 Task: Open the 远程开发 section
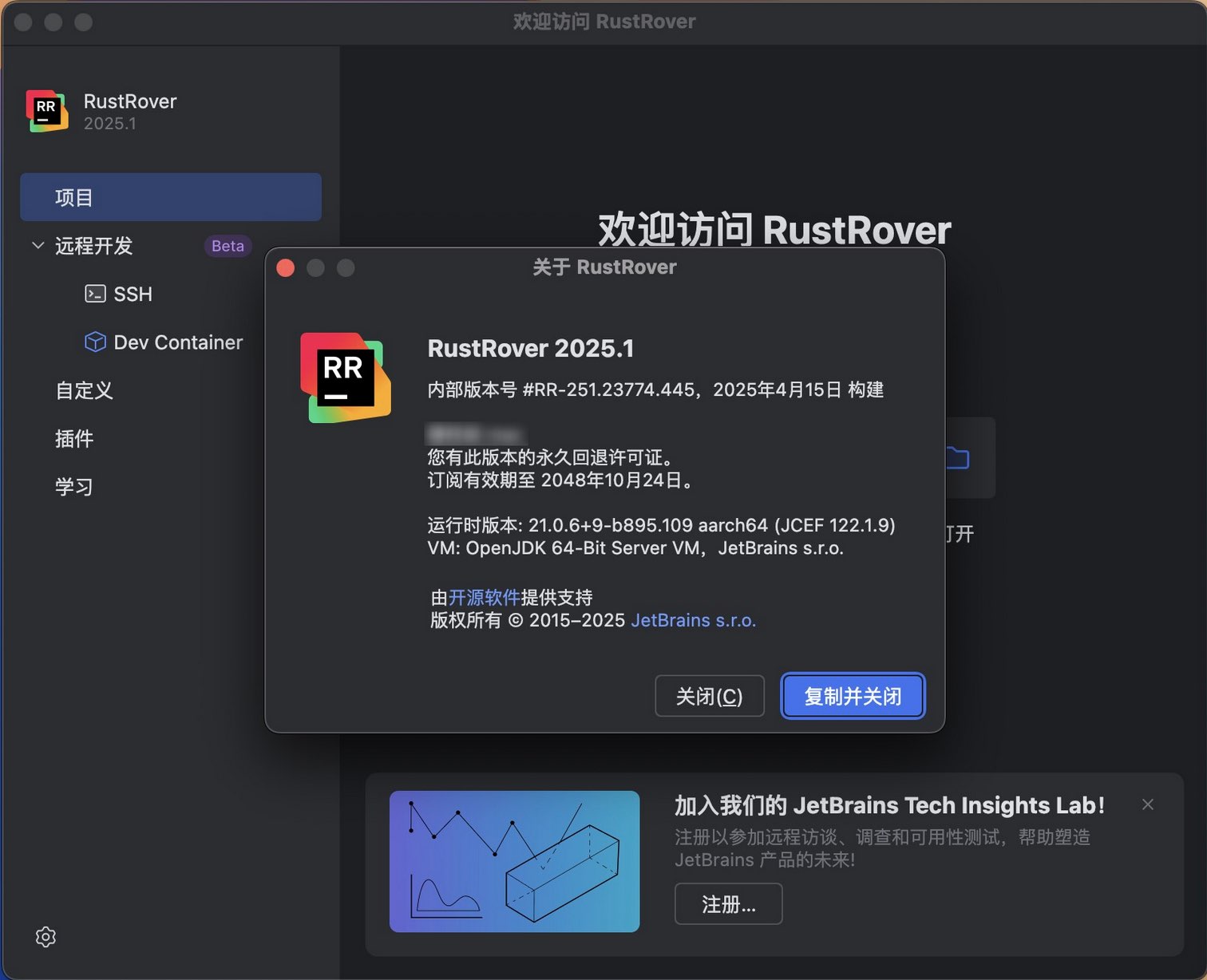[93, 246]
